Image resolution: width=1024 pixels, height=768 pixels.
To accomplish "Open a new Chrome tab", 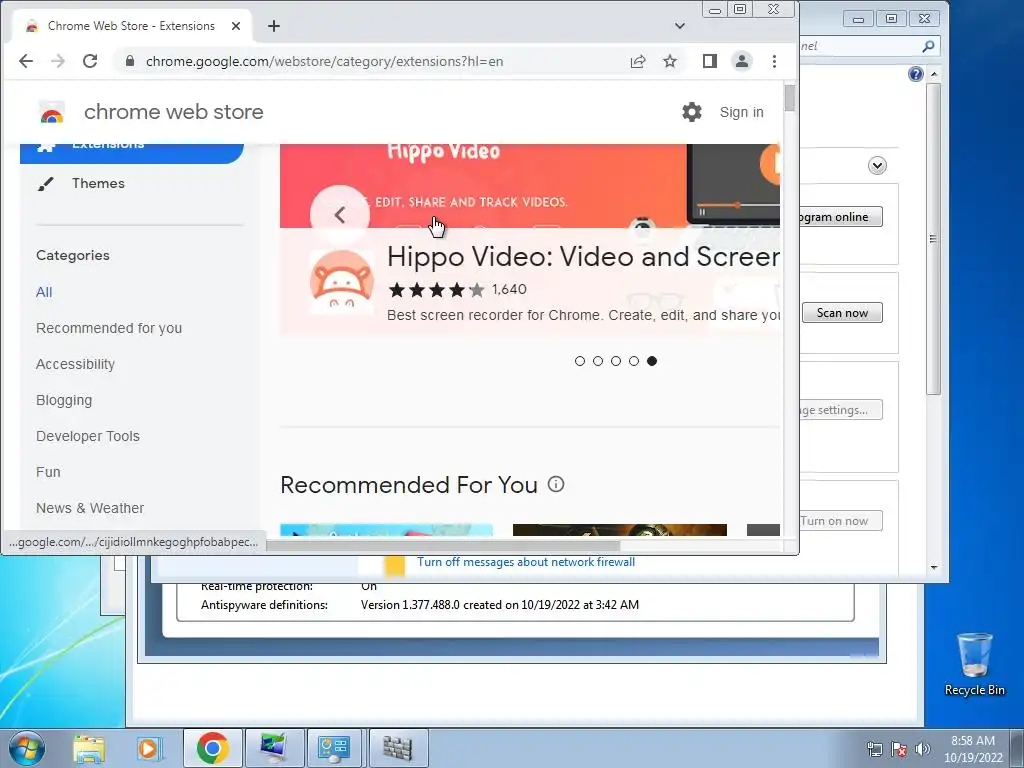I will tap(274, 26).
